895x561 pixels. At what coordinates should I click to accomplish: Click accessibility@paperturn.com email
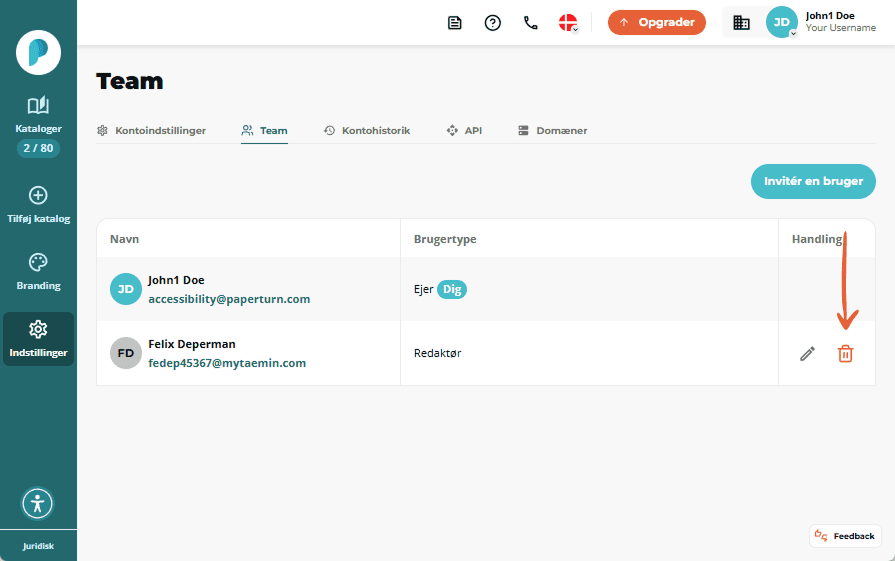229,299
